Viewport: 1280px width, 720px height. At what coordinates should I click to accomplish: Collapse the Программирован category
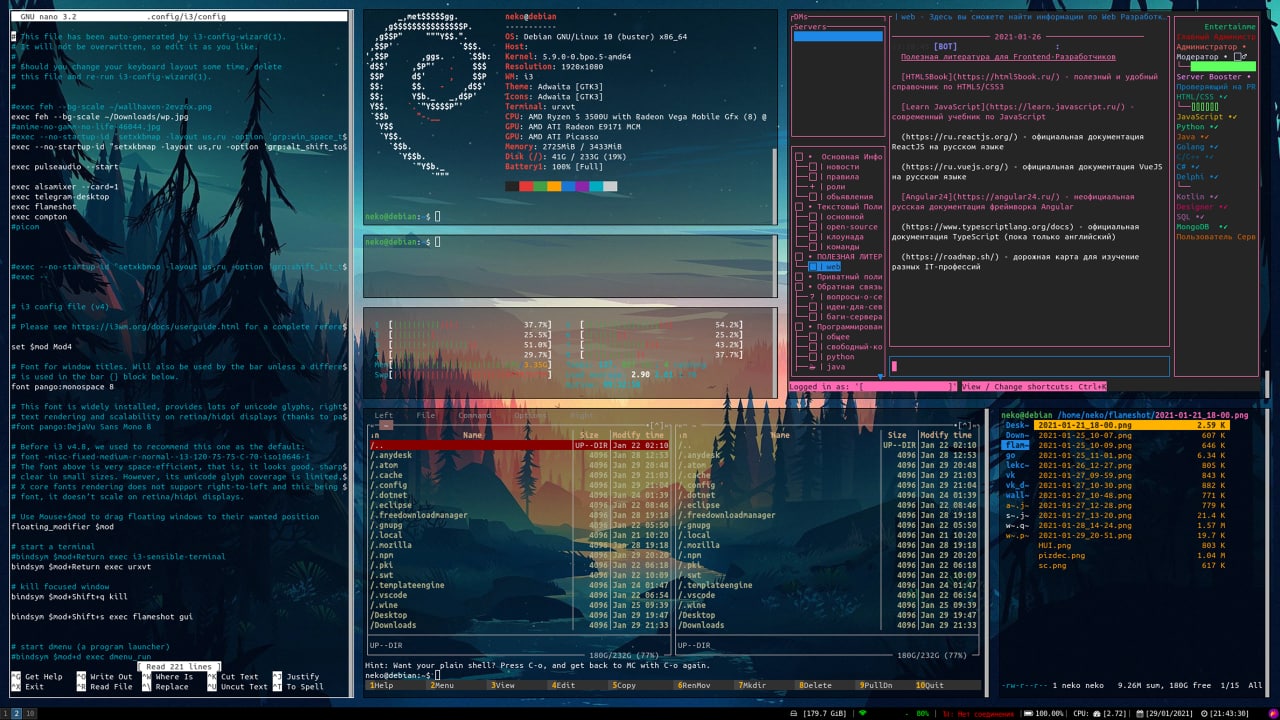[799, 327]
